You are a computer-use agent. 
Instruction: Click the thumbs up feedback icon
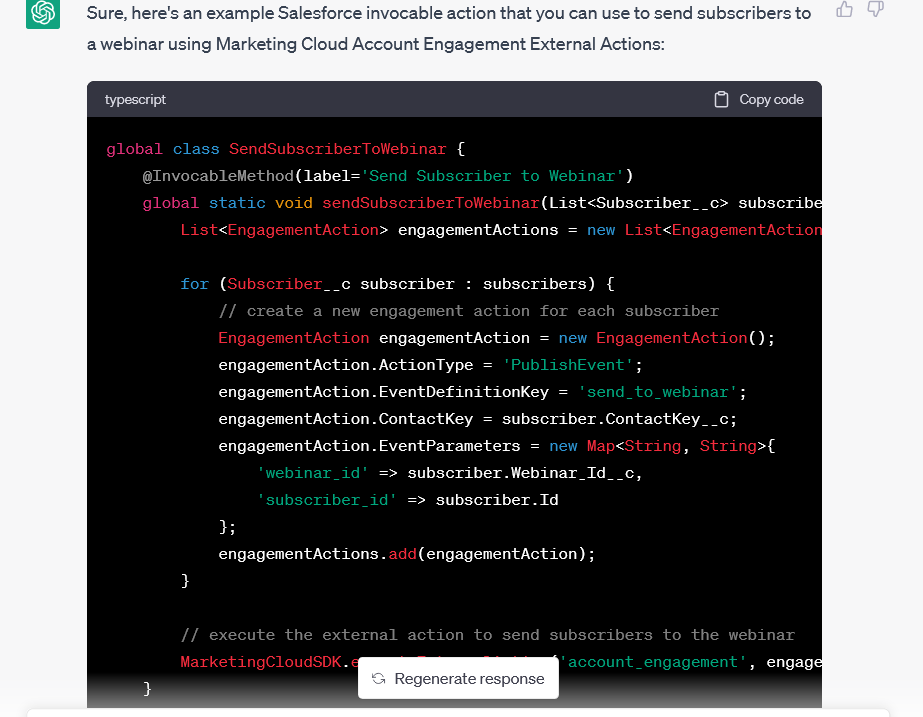(844, 9)
